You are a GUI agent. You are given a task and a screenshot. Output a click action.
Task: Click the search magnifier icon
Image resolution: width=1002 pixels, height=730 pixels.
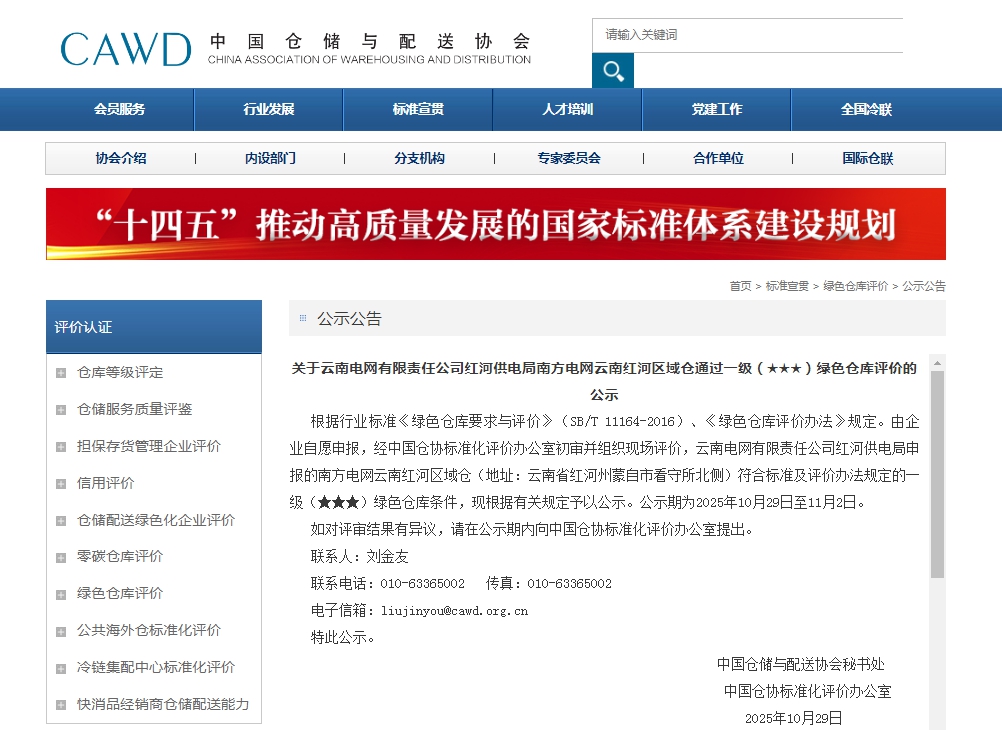(613, 71)
